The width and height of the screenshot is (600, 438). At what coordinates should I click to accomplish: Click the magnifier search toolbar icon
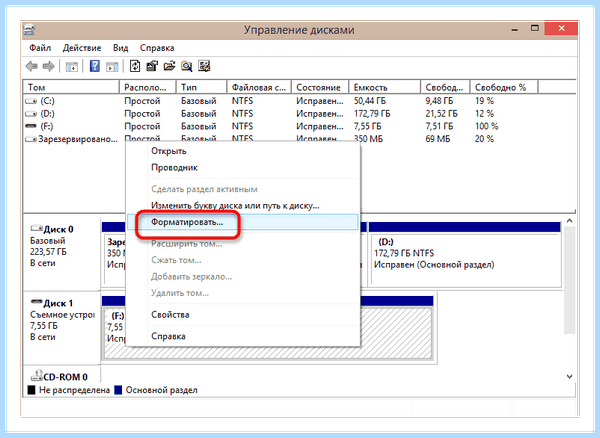tap(186, 66)
